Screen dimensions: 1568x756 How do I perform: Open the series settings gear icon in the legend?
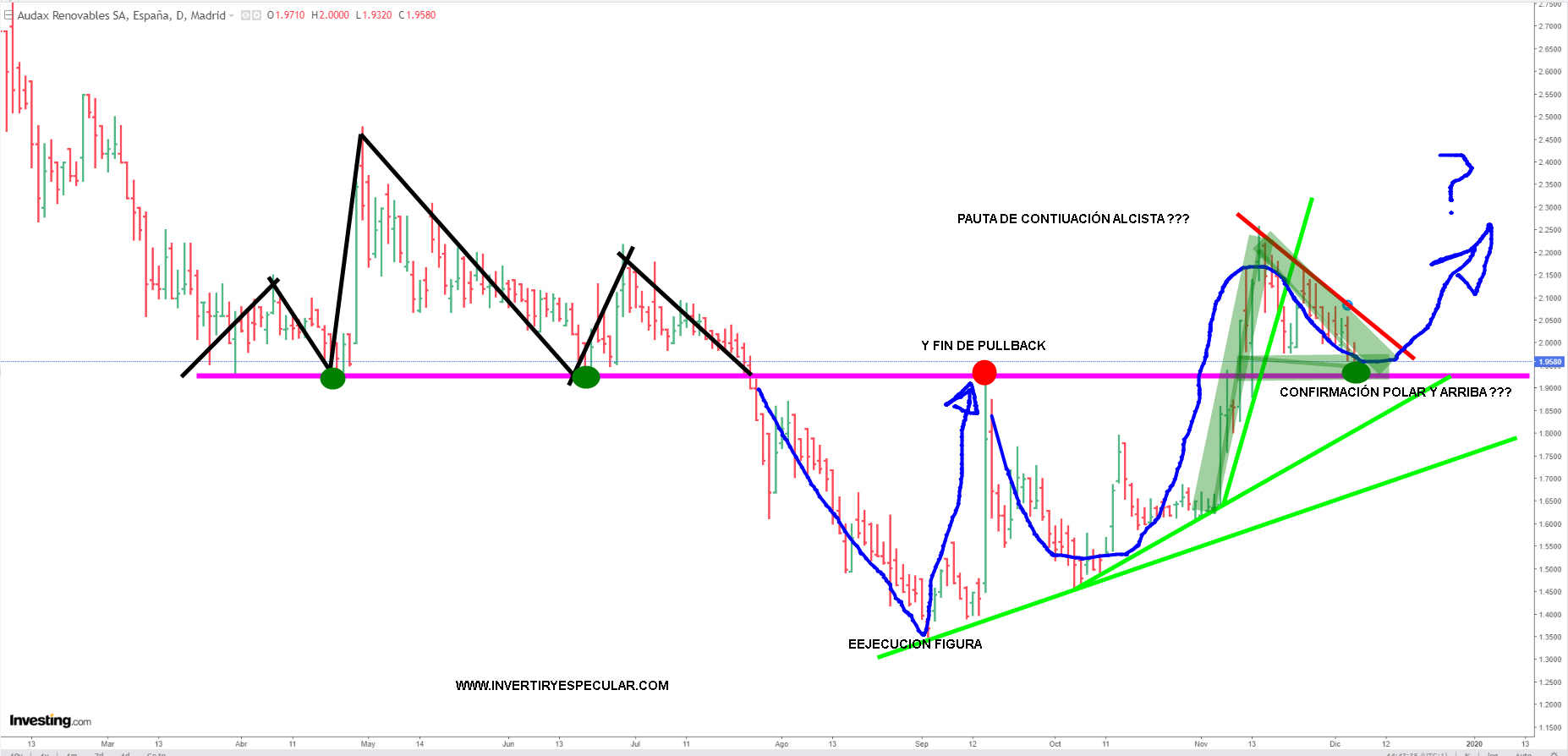(256, 15)
